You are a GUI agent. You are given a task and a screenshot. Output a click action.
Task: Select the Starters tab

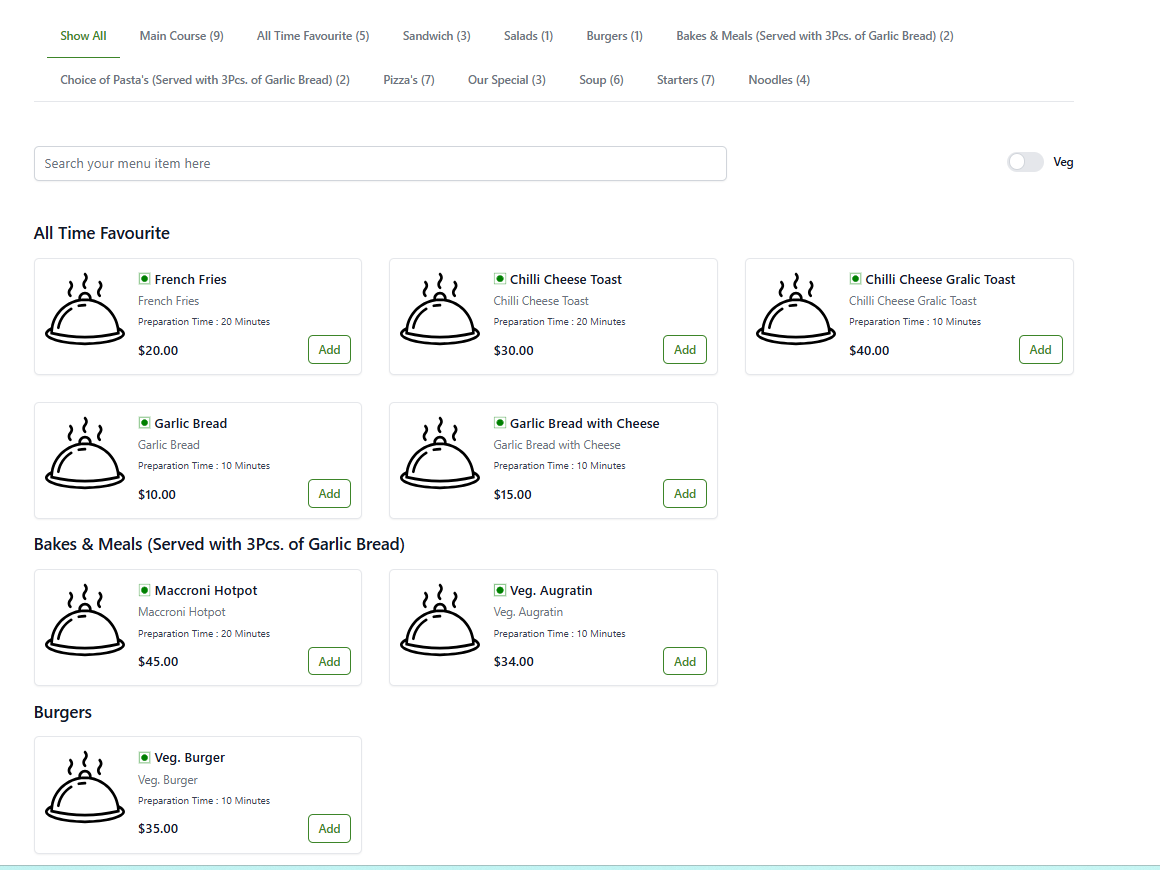[x=685, y=80]
